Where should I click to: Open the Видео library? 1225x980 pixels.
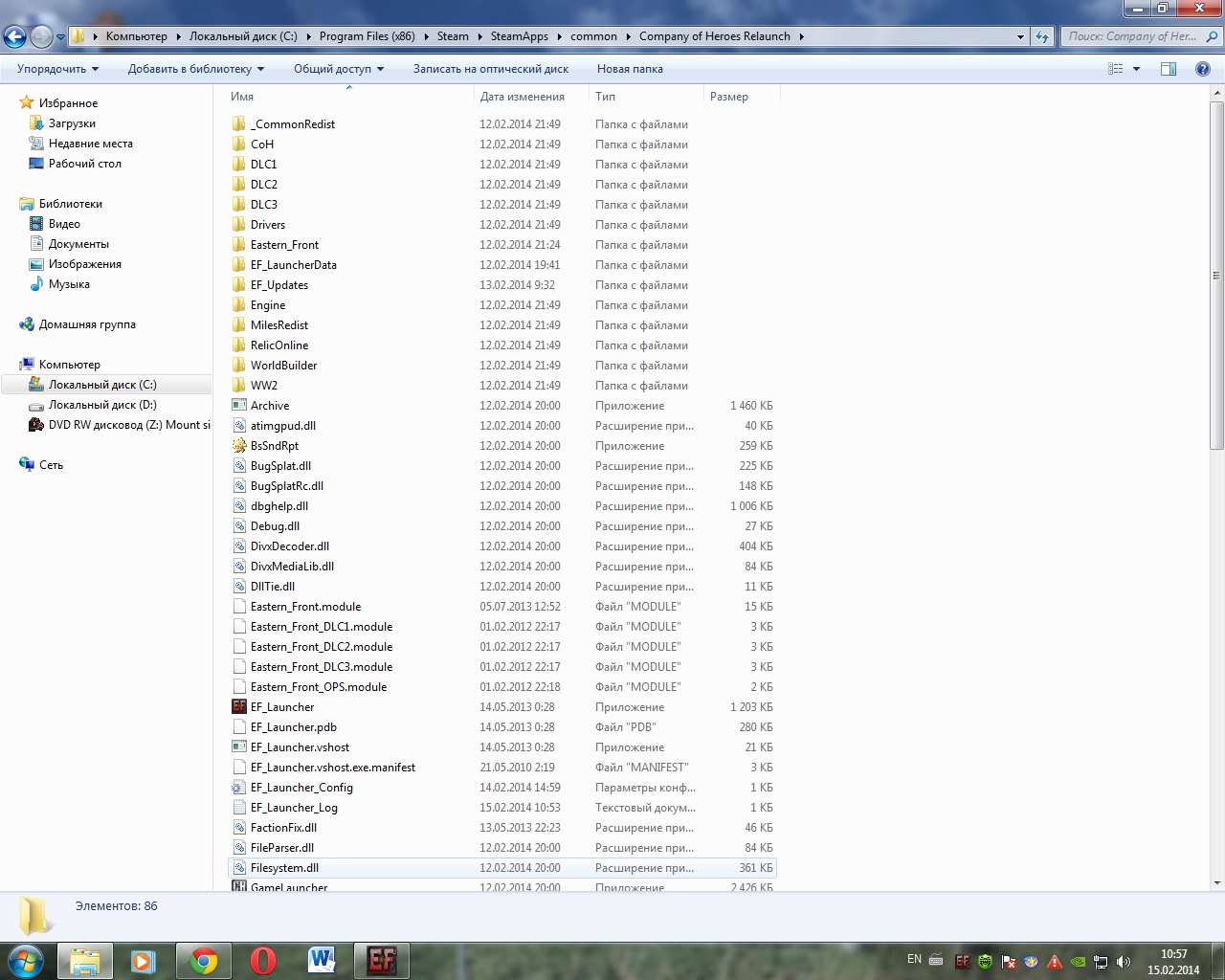tap(64, 224)
